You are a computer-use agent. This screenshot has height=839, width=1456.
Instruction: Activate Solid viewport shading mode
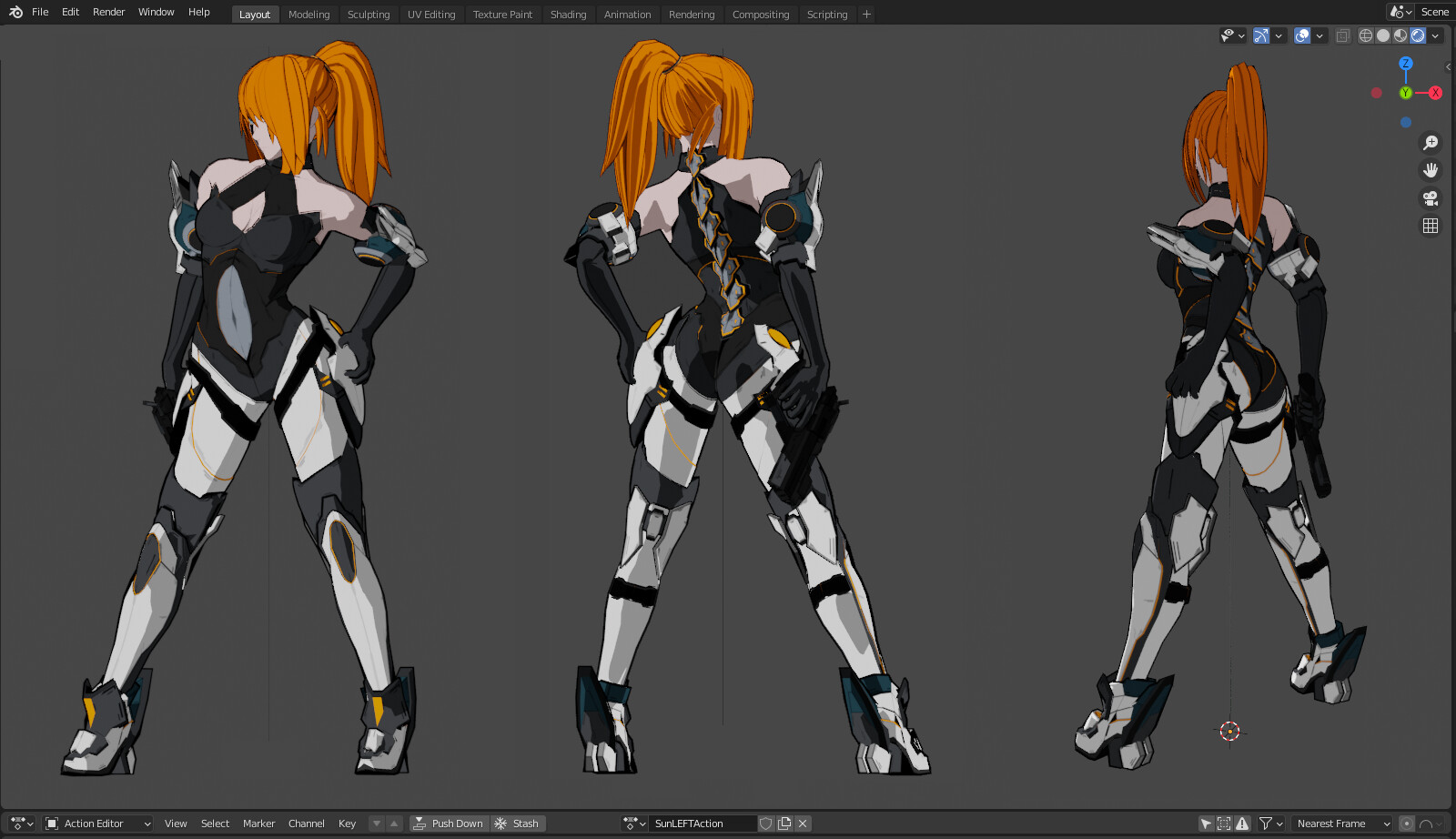point(1382,35)
